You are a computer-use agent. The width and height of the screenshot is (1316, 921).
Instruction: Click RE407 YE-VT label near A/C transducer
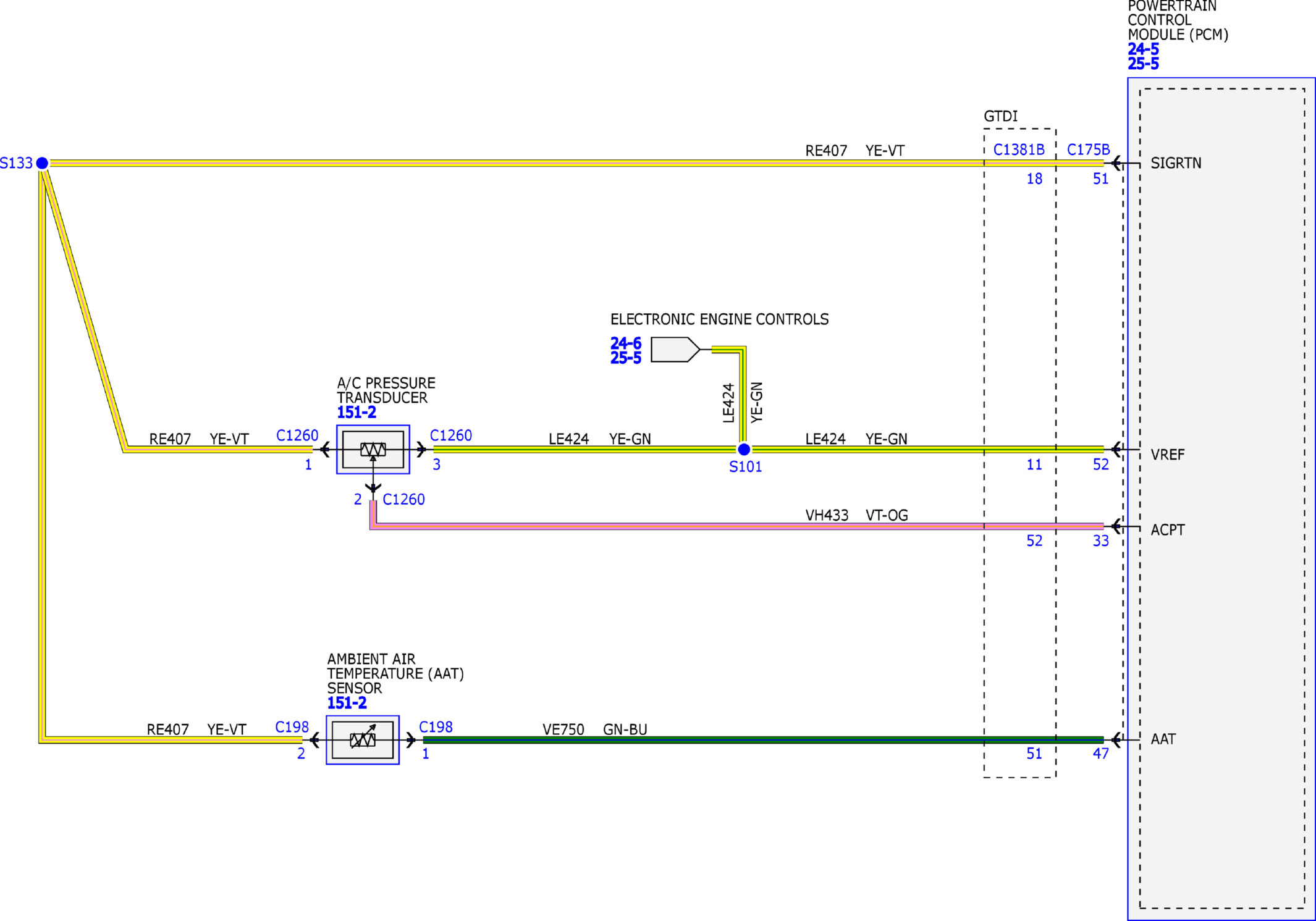point(199,439)
